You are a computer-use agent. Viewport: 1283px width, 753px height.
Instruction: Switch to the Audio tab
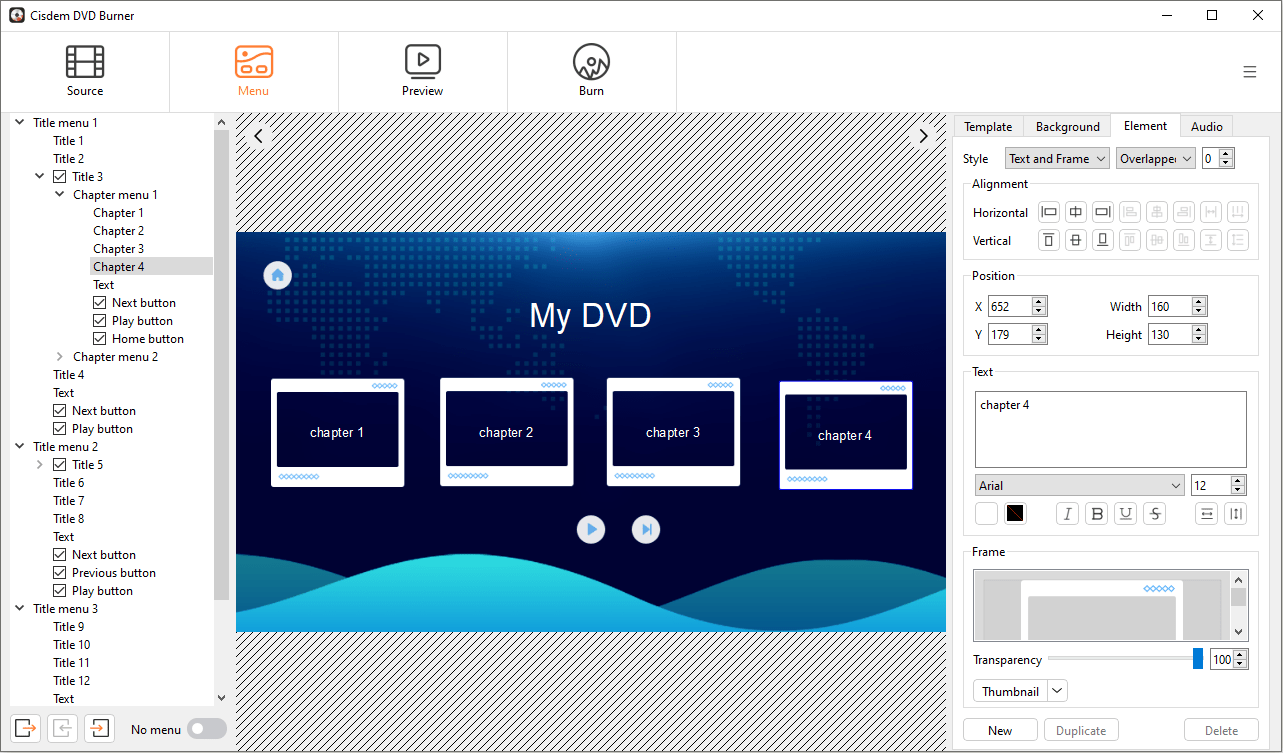point(1206,127)
